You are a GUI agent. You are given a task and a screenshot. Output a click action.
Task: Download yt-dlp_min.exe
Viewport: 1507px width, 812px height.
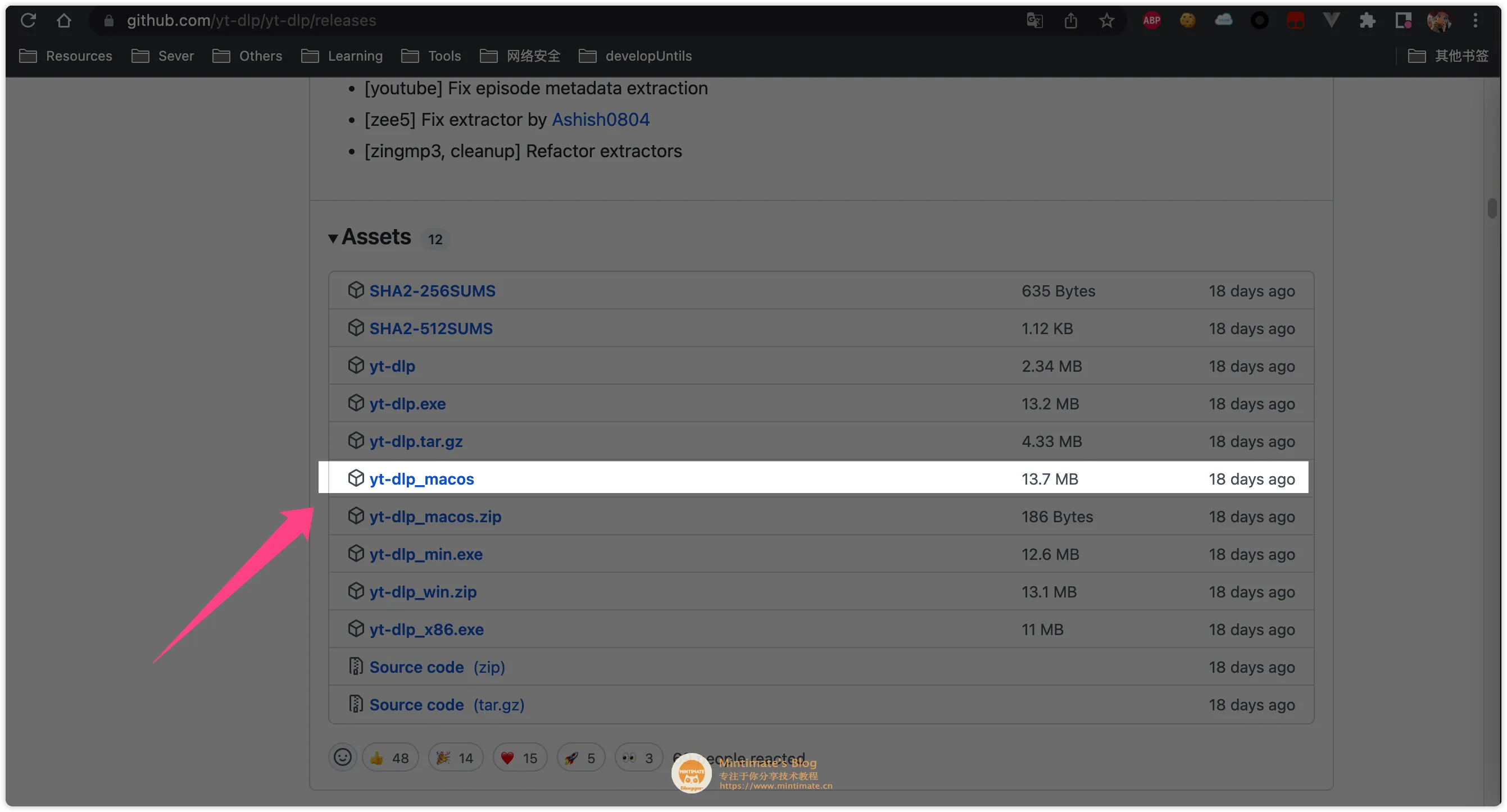click(426, 554)
